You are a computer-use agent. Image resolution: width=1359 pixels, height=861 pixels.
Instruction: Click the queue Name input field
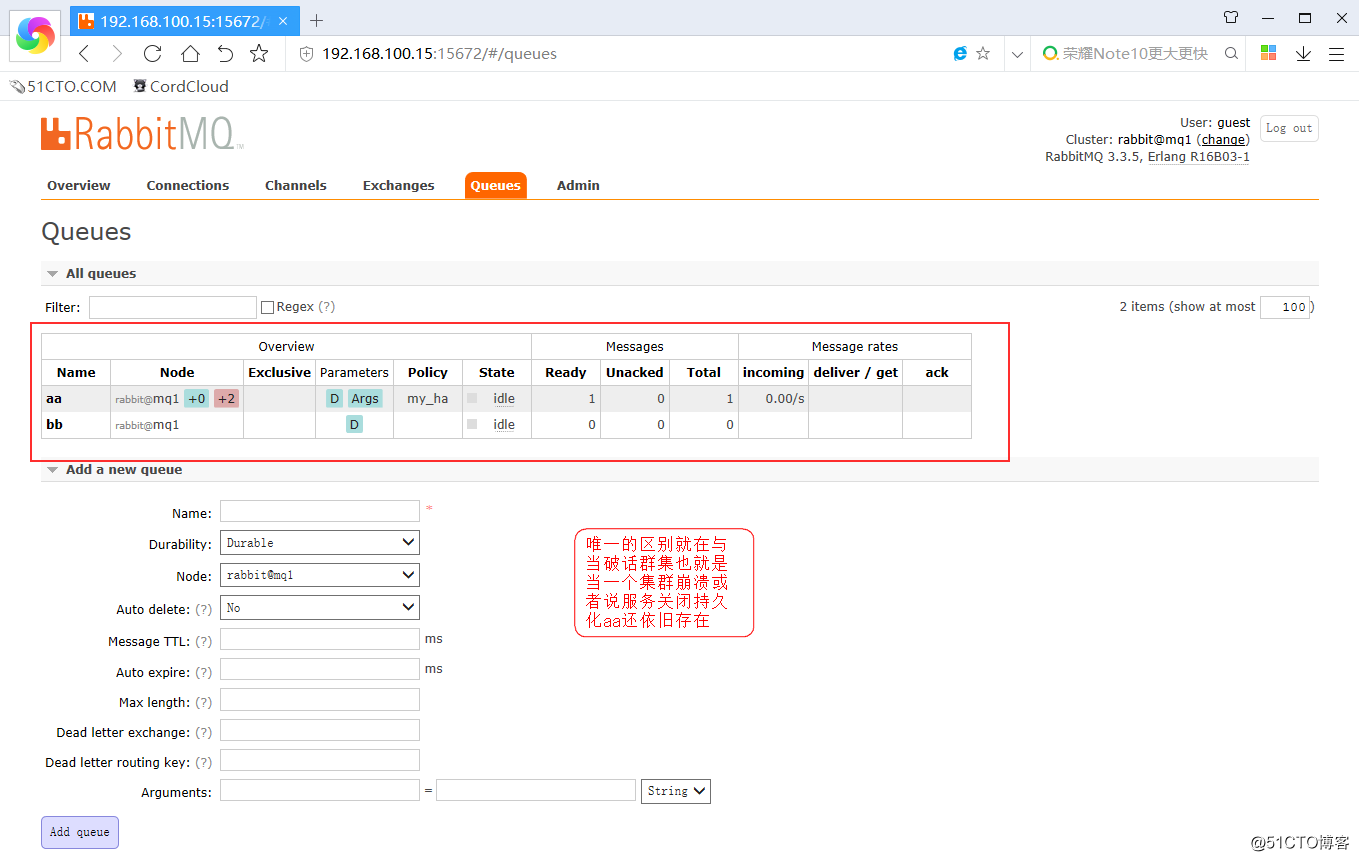[320, 511]
